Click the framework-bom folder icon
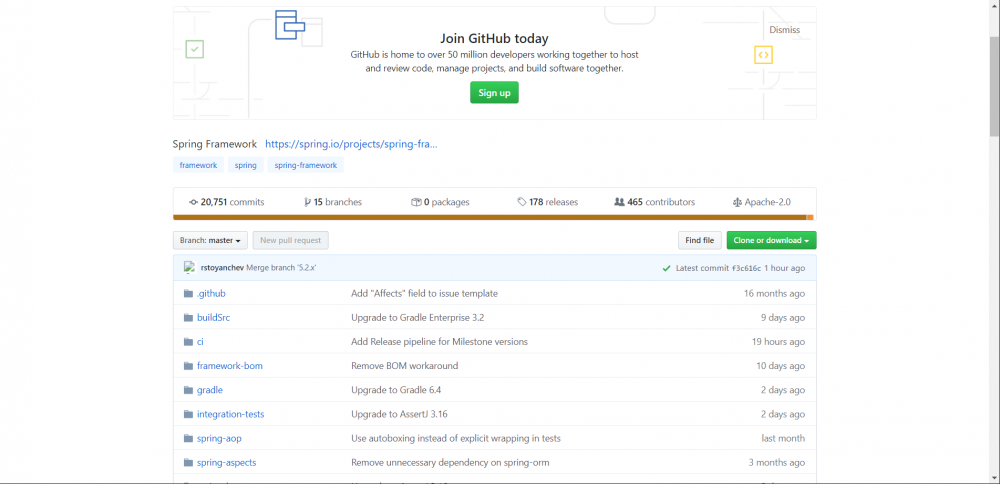 tap(188, 366)
